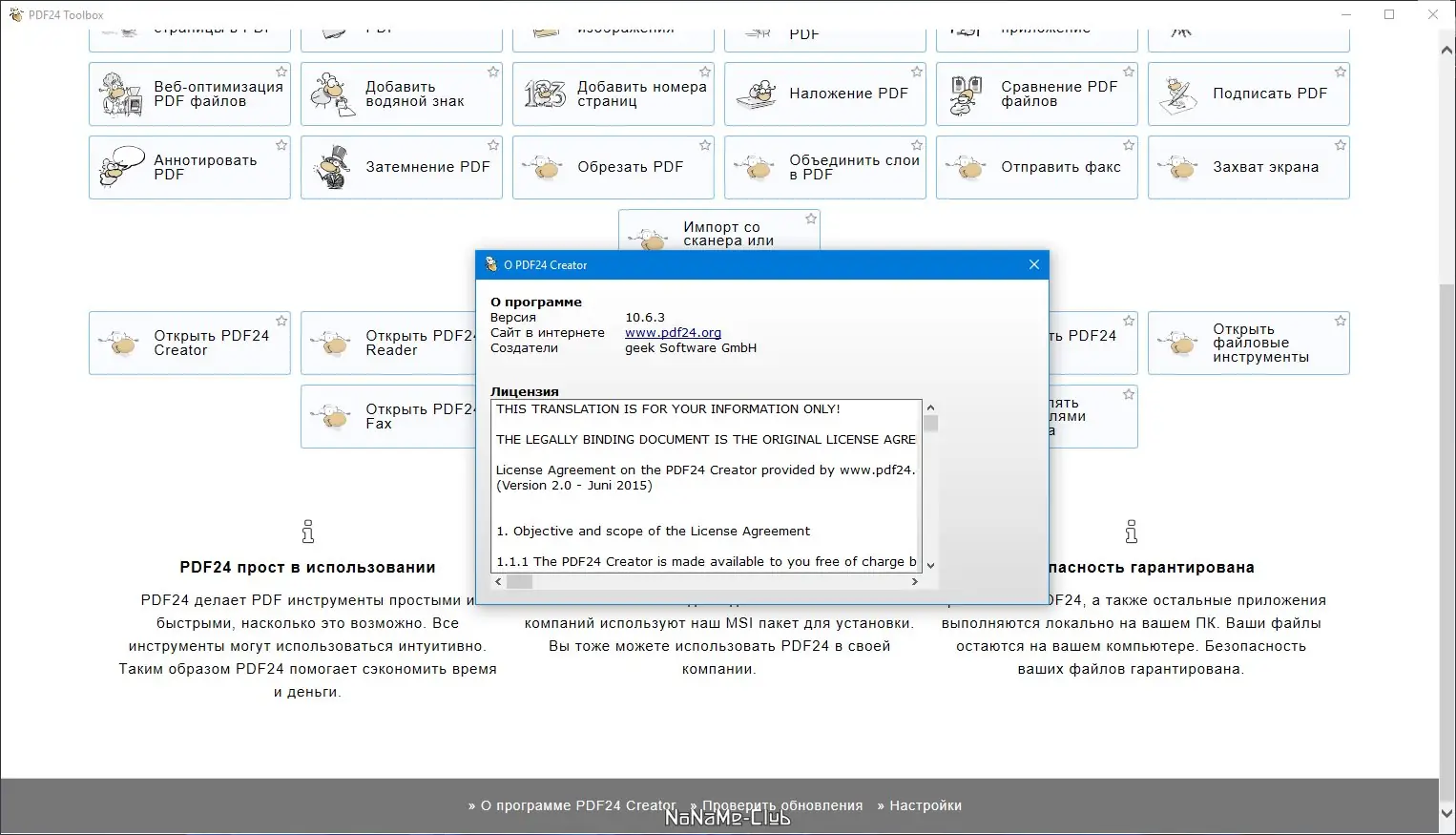
Task: Click the Сравнение PDF файлов icon
Action: (967, 94)
